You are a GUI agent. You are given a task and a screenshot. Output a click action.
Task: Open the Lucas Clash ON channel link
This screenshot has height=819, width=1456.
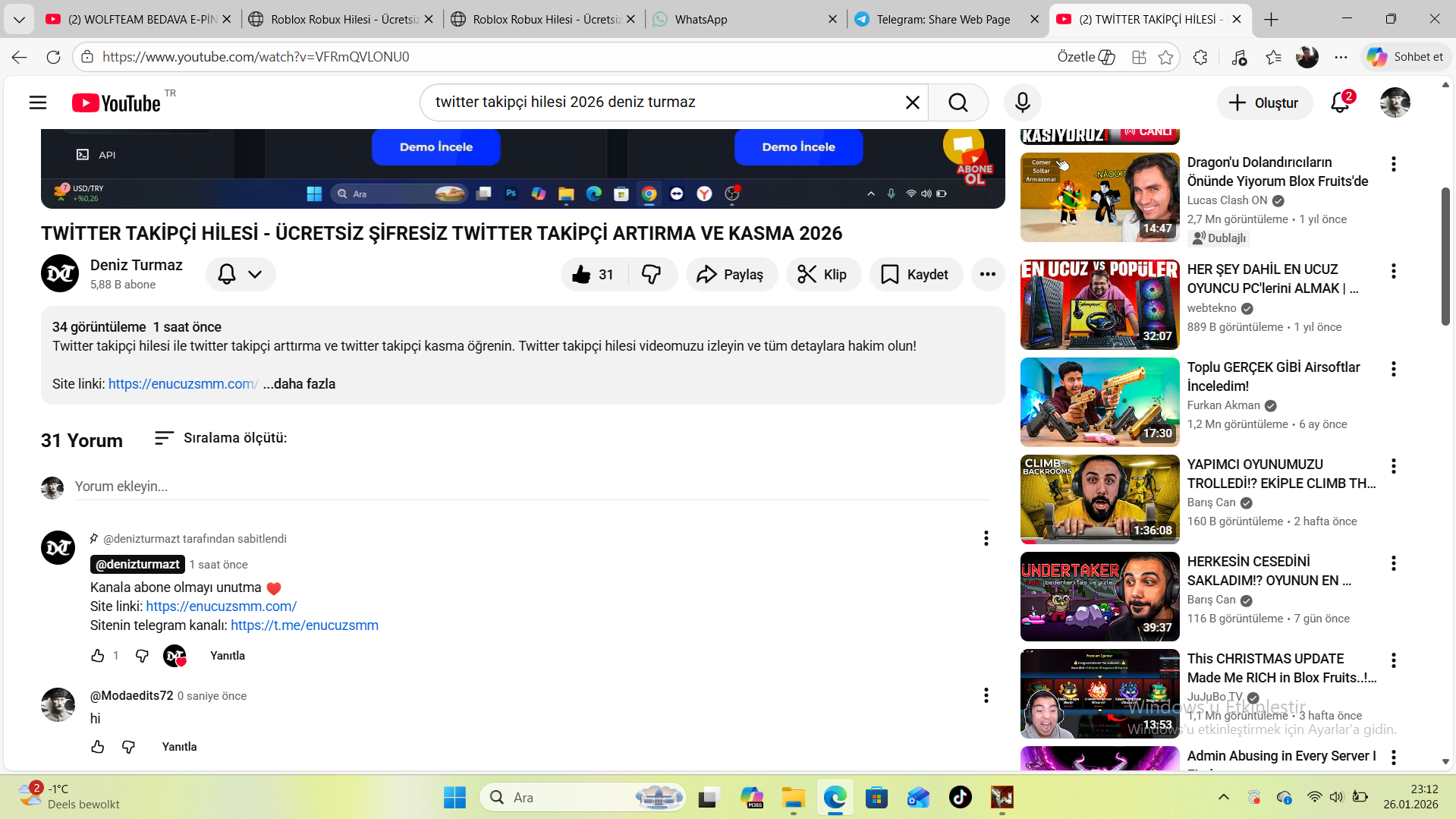tap(1227, 200)
